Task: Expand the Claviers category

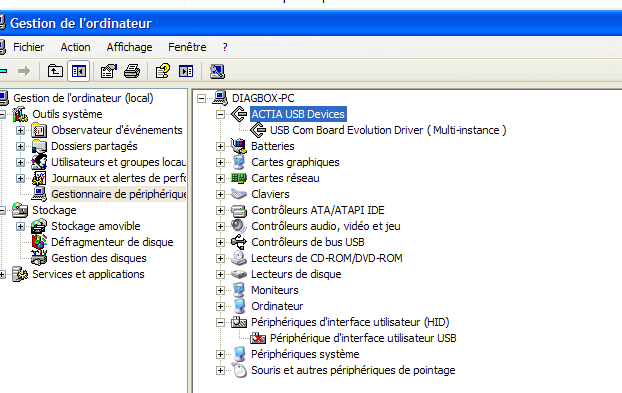Action: pyautogui.click(x=221, y=194)
